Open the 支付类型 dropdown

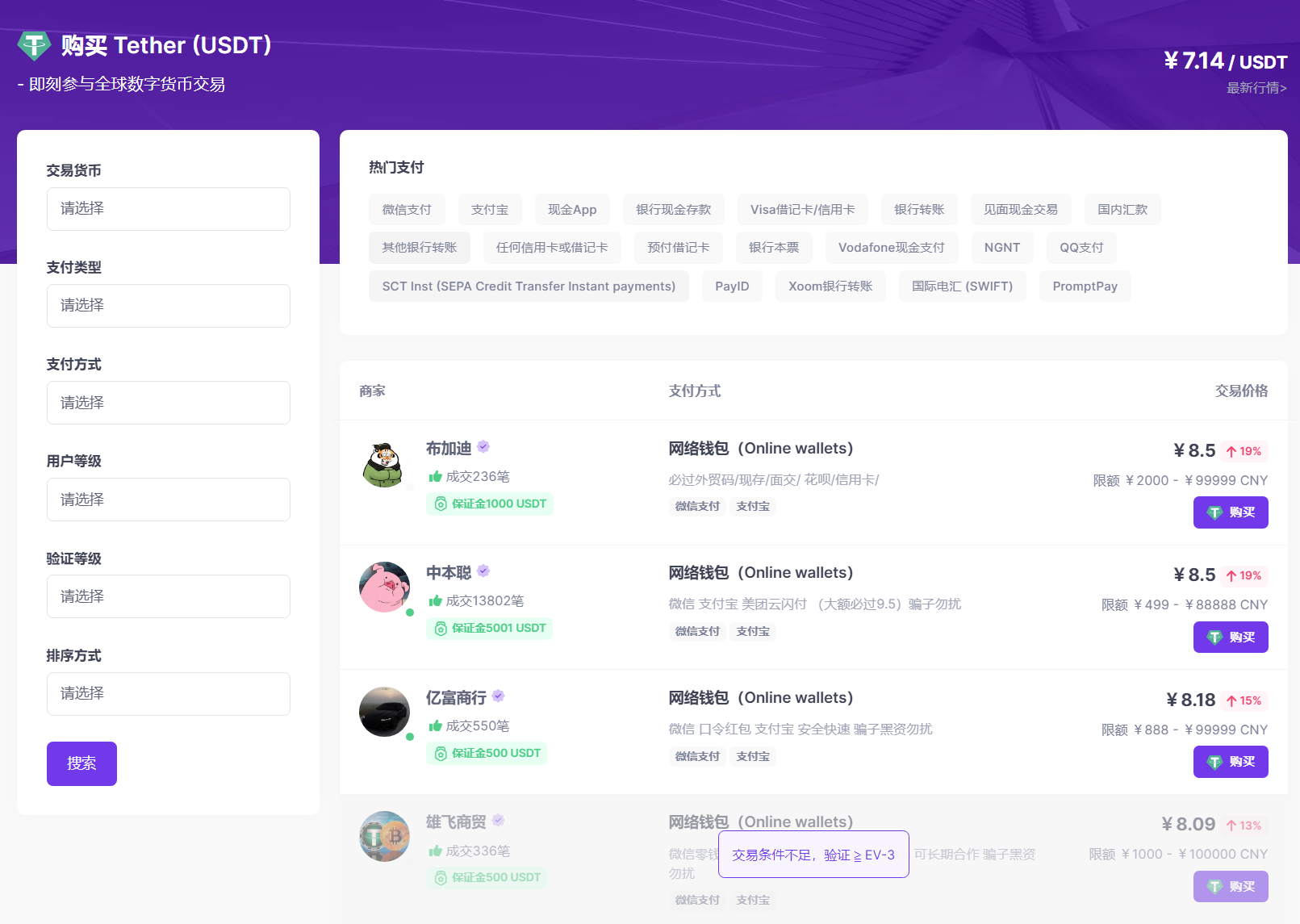point(168,306)
